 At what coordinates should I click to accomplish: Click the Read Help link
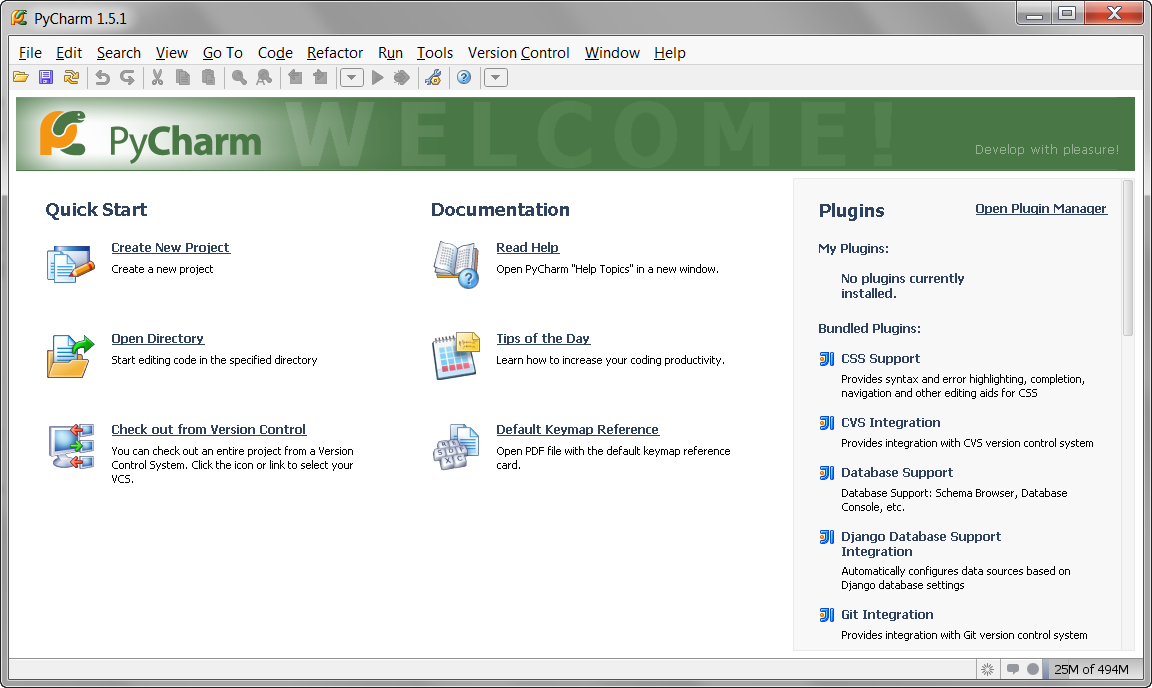pyautogui.click(x=528, y=248)
